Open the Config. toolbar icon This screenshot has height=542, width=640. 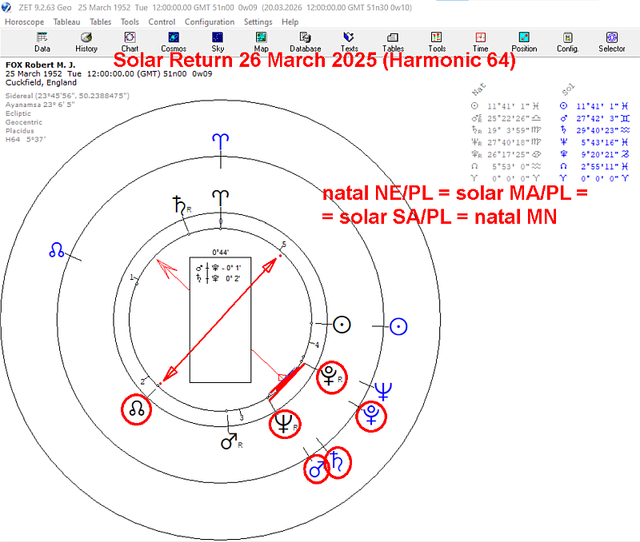[568, 42]
